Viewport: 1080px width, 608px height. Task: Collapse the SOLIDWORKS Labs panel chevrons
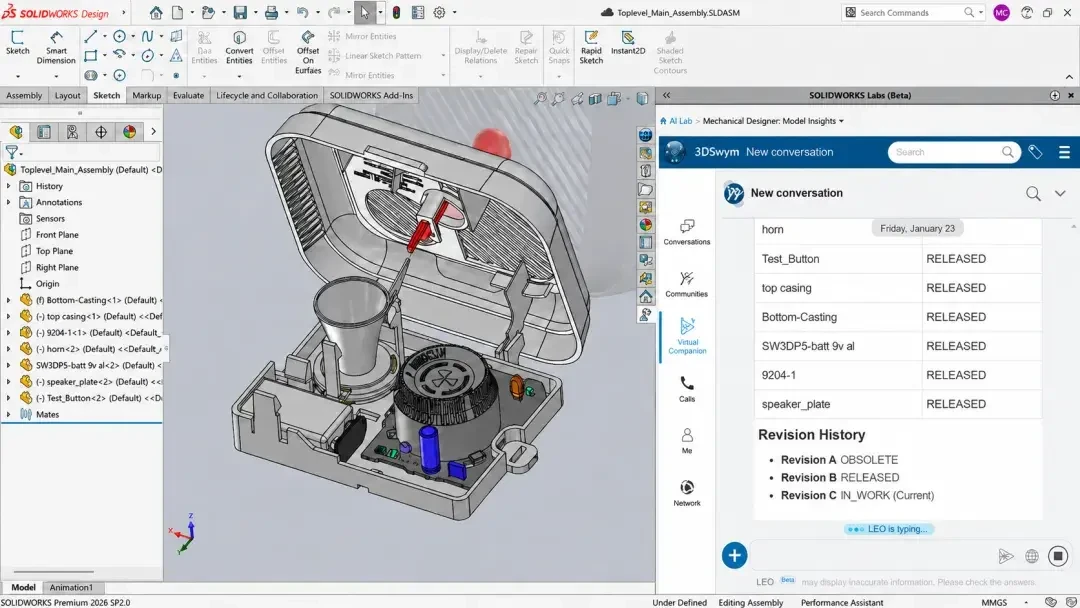pyautogui.click(x=667, y=95)
